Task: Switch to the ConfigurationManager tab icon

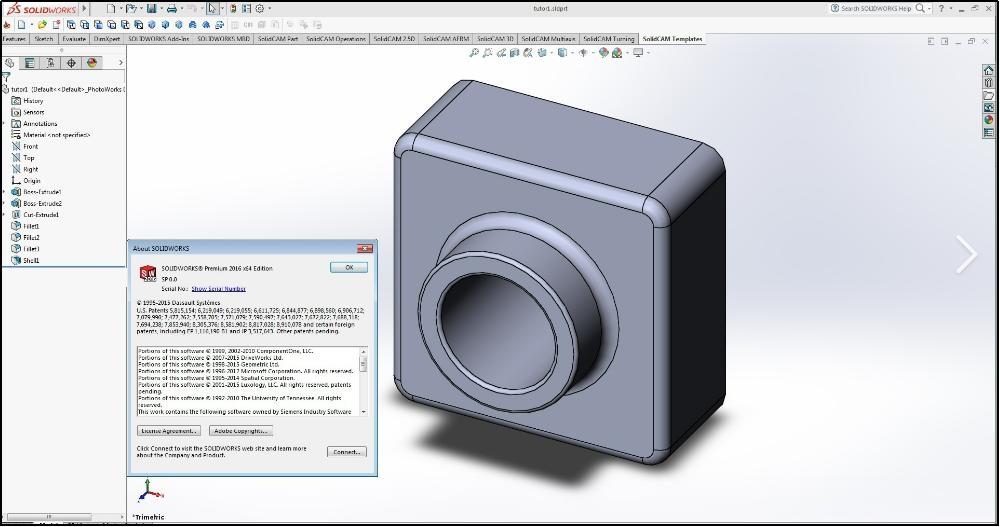Action: pos(50,62)
